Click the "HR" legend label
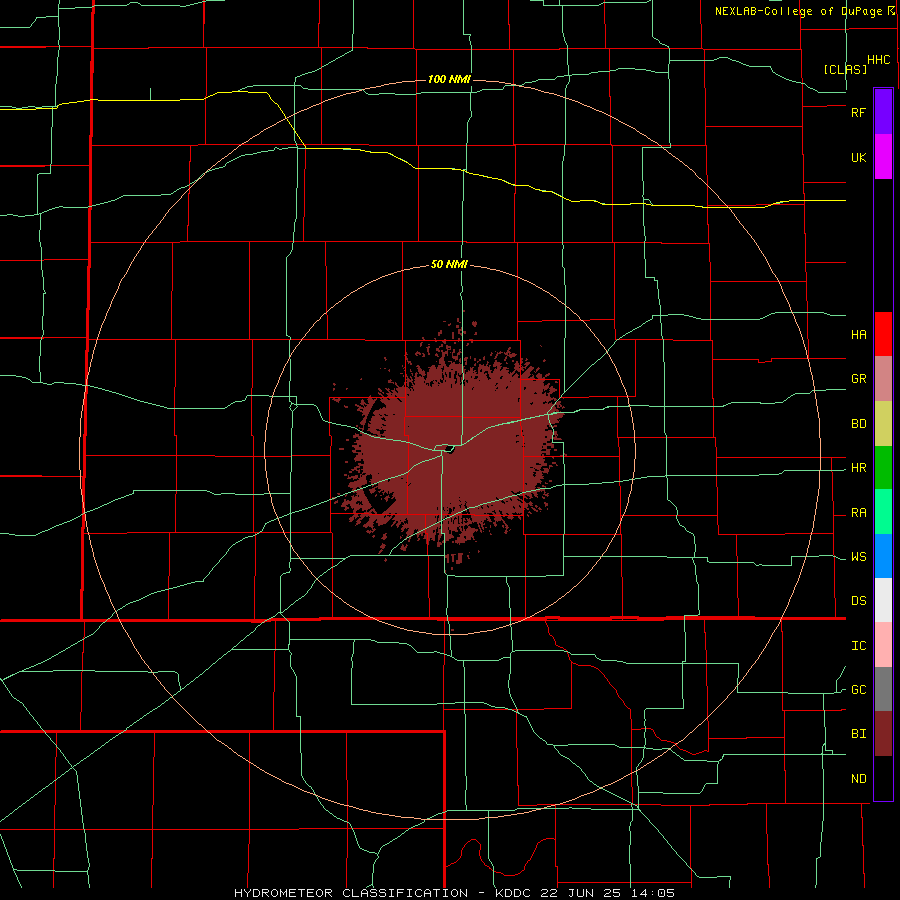 point(858,468)
